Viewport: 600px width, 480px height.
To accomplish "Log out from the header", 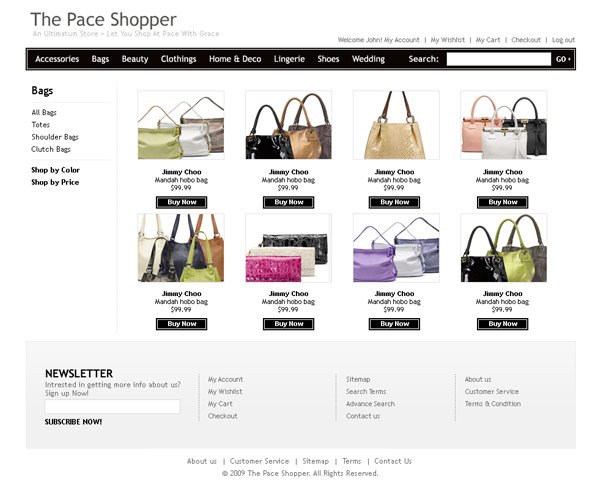I will [563, 40].
